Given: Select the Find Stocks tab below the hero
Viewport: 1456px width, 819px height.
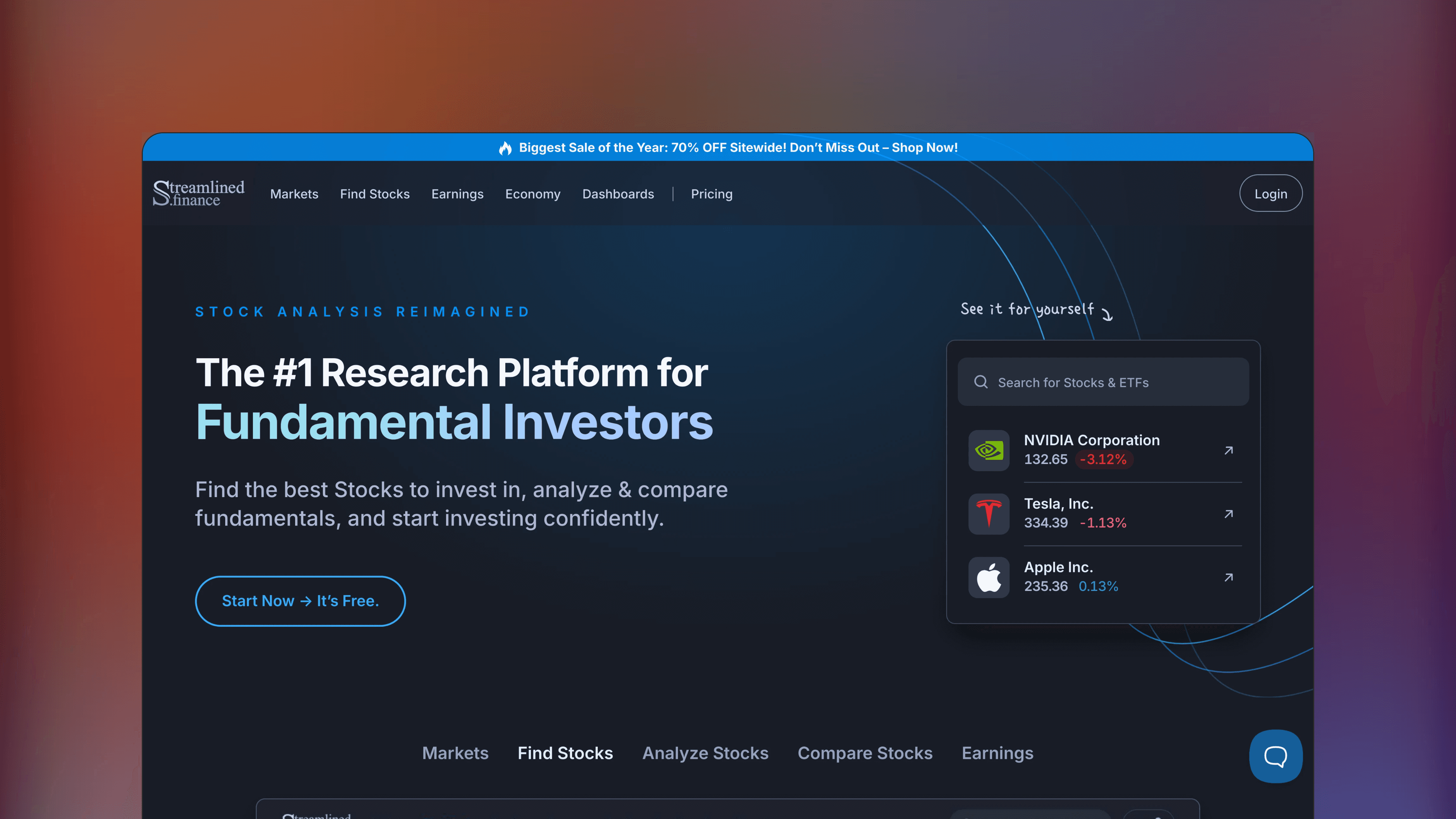Looking at the screenshot, I should (565, 753).
